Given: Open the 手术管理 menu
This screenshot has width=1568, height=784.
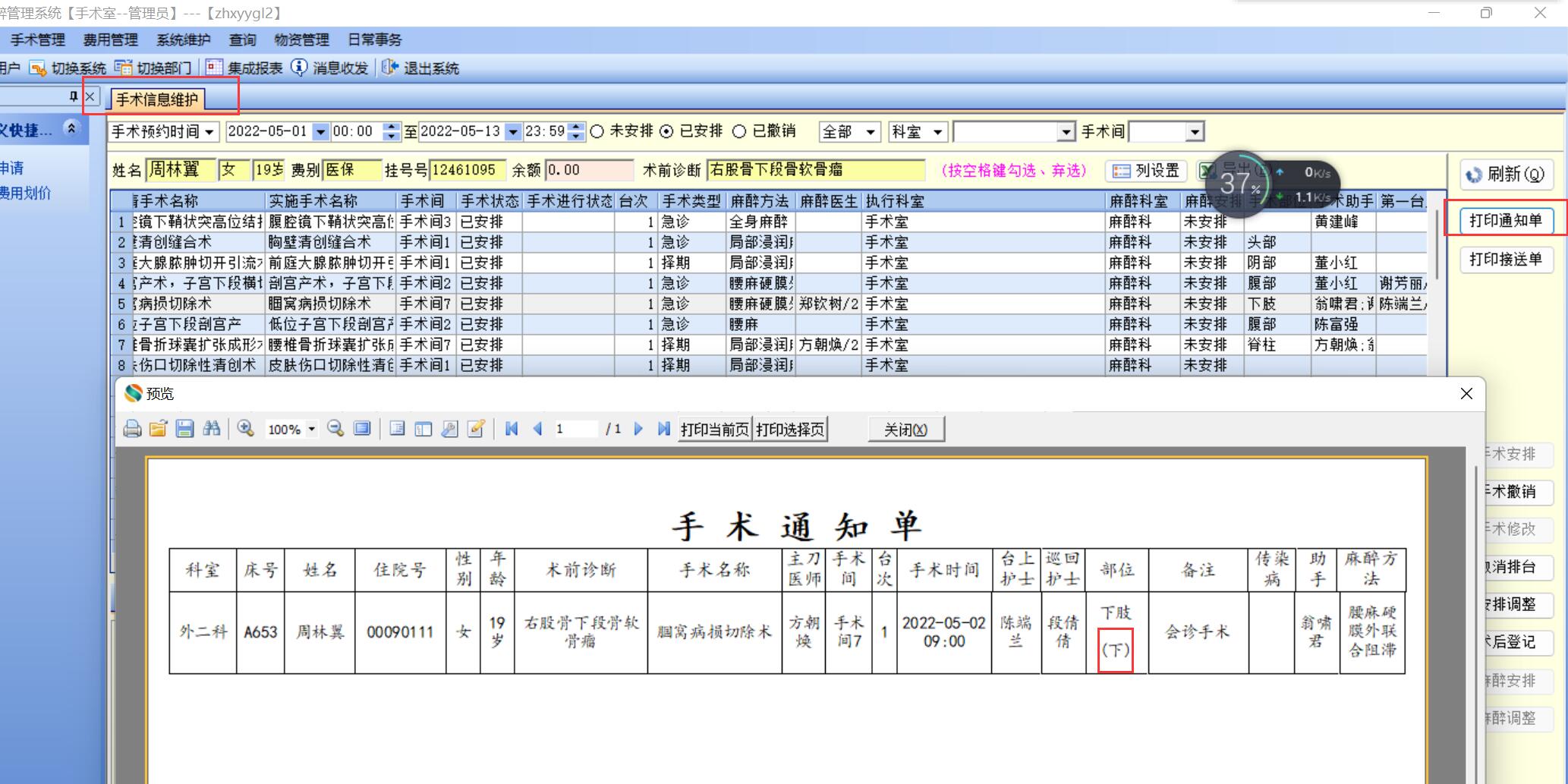Looking at the screenshot, I should tap(38, 40).
